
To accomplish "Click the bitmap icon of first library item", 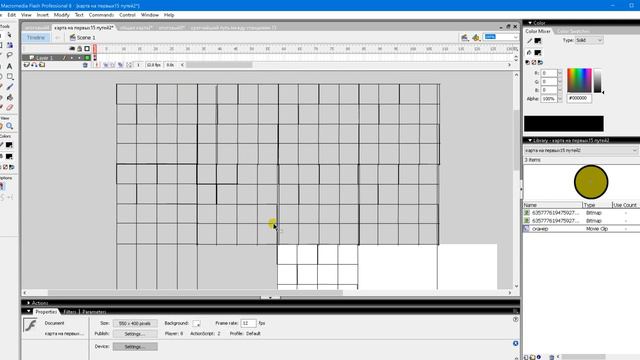I will click(527, 213).
